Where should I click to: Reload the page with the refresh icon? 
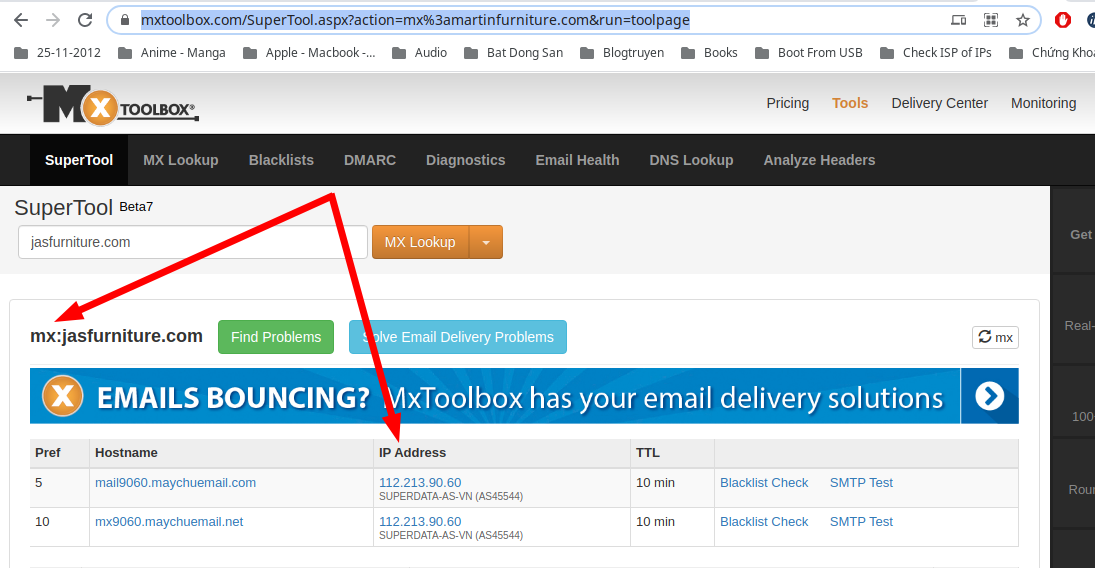(x=85, y=20)
